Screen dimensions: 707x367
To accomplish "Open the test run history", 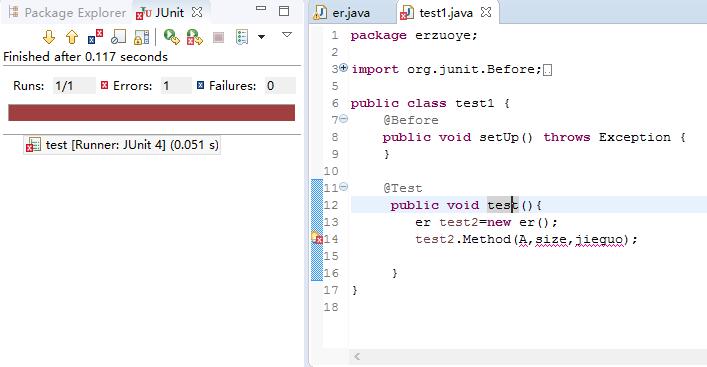I will [x=242, y=37].
